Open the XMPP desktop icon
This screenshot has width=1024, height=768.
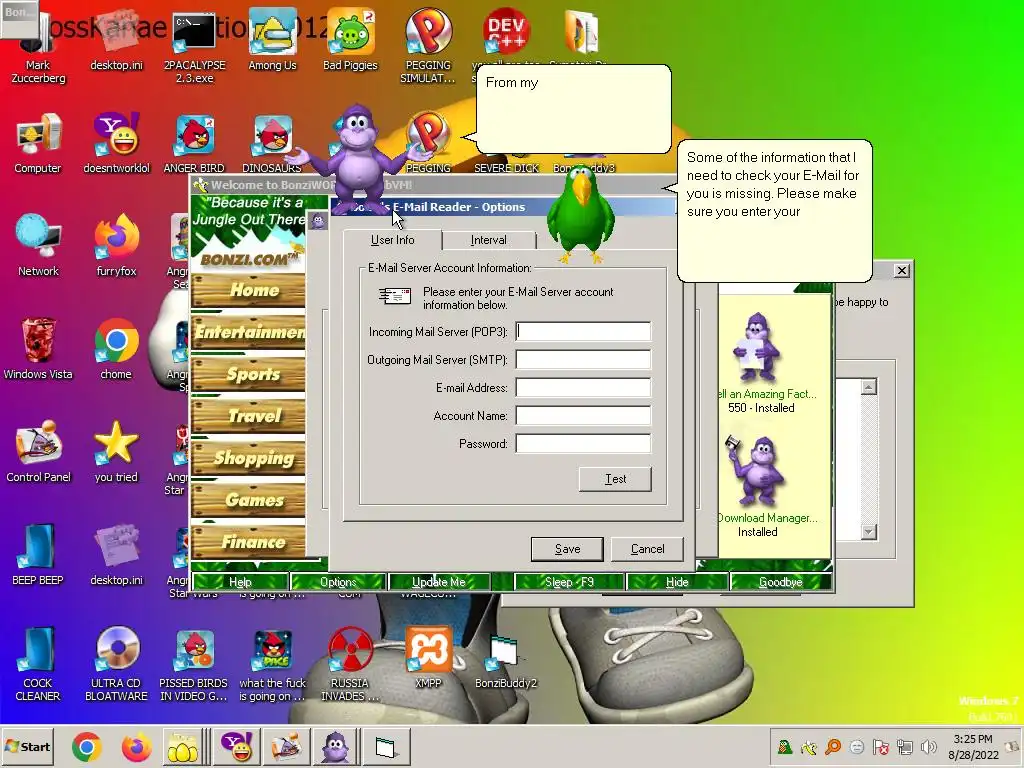(x=428, y=657)
